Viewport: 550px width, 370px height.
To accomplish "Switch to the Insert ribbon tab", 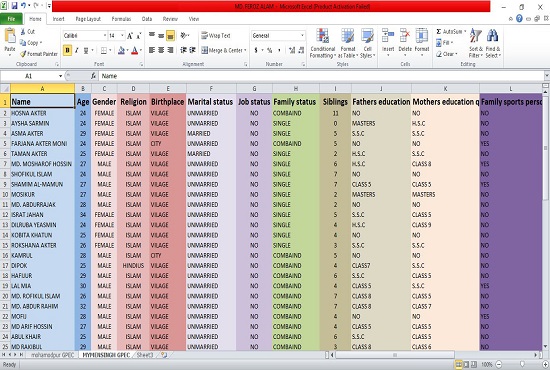I will point(59,19).
